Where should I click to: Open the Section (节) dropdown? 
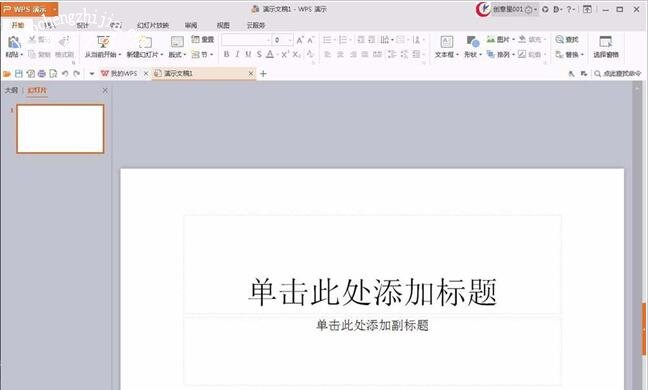point(202,54)
